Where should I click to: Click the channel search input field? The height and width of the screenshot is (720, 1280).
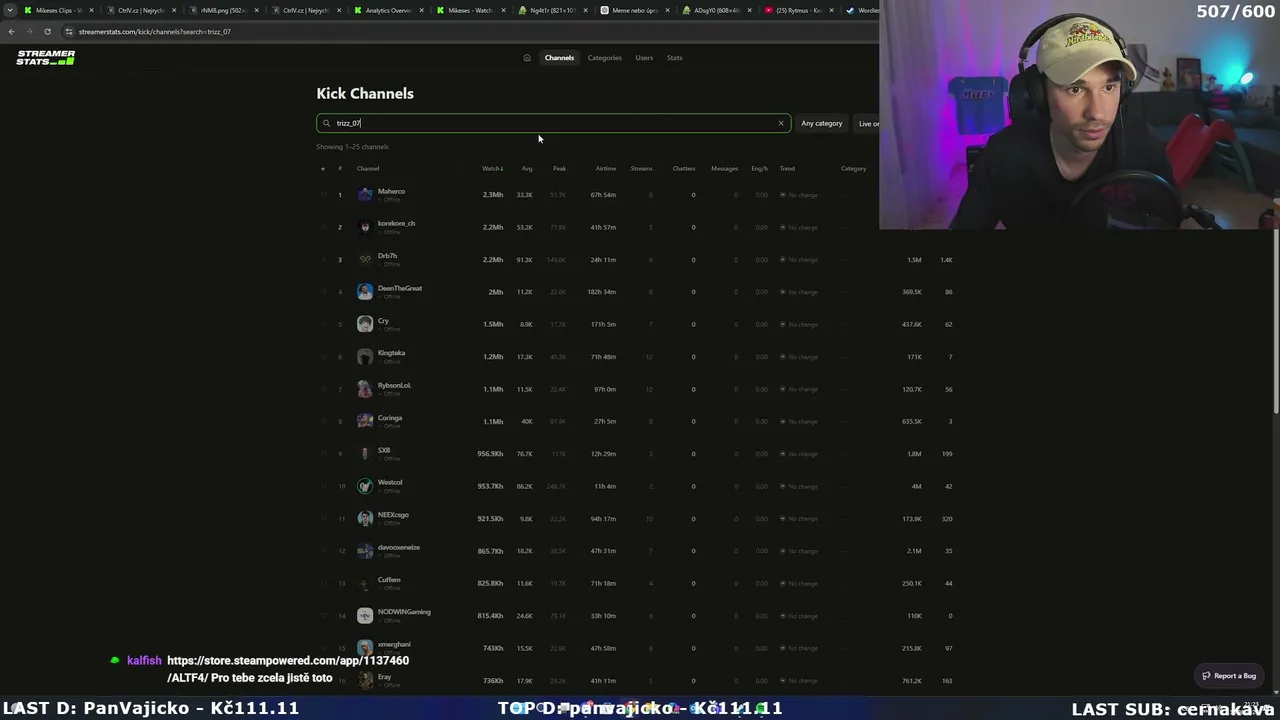click(x=553, y=123)
